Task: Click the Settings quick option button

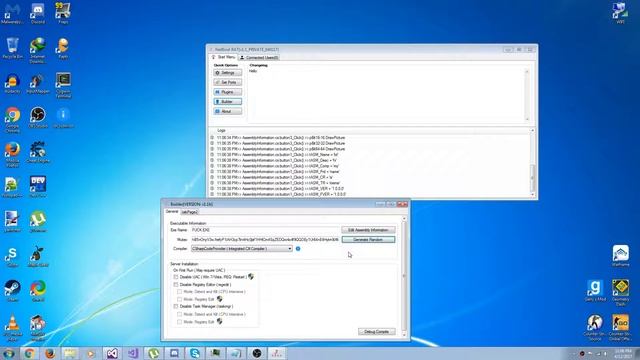Action: pyautogui.click(x=227, y=73)
